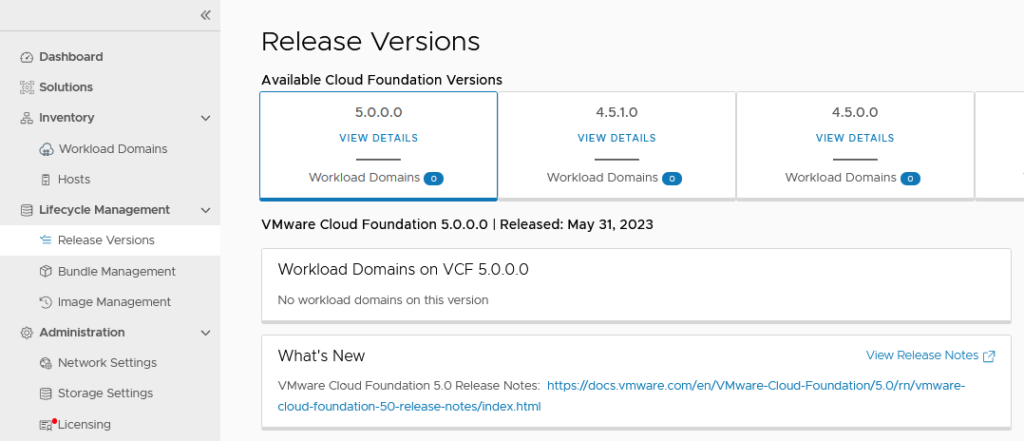Image resolution: width=1024 pixels, height=441 pixels.
Task: Collapse the sidebar with double-chevron icon
Action: click(205, 15)
